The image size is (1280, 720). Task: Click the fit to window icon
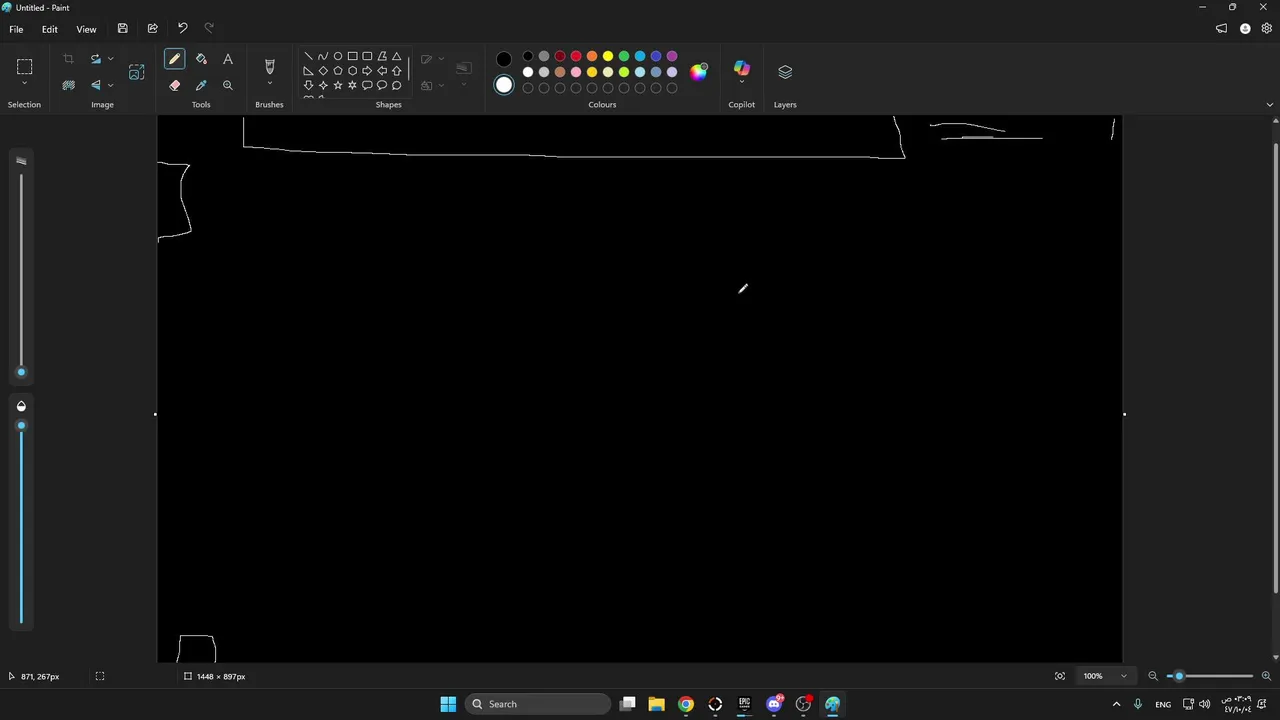tap(1060, 676)
